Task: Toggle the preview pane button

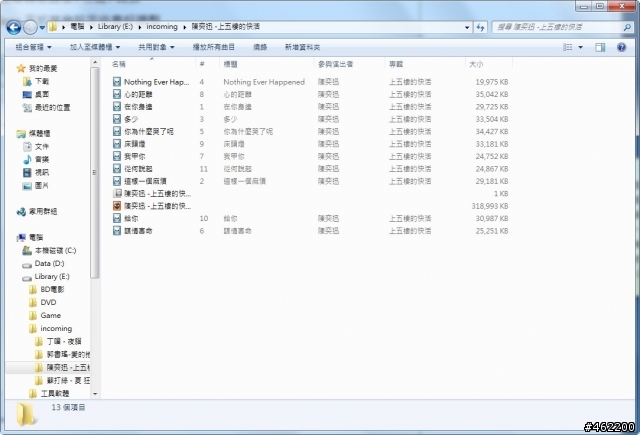Action: click(x=600, y=47)
